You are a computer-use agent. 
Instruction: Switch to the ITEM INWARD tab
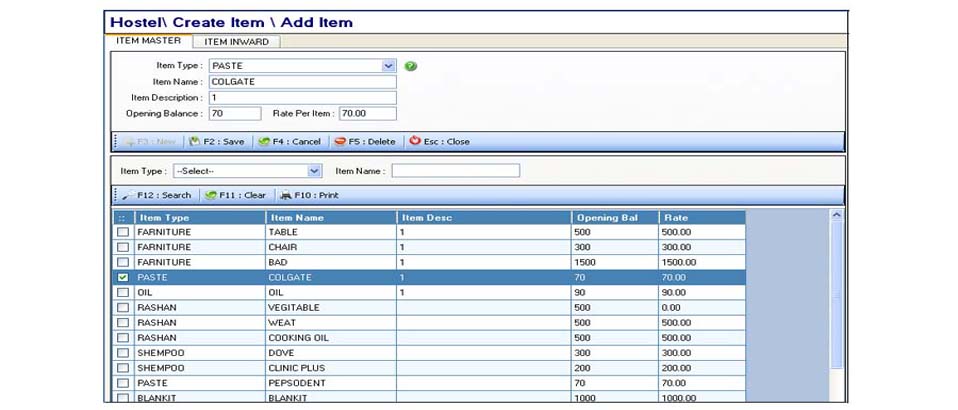coord(236,42)
